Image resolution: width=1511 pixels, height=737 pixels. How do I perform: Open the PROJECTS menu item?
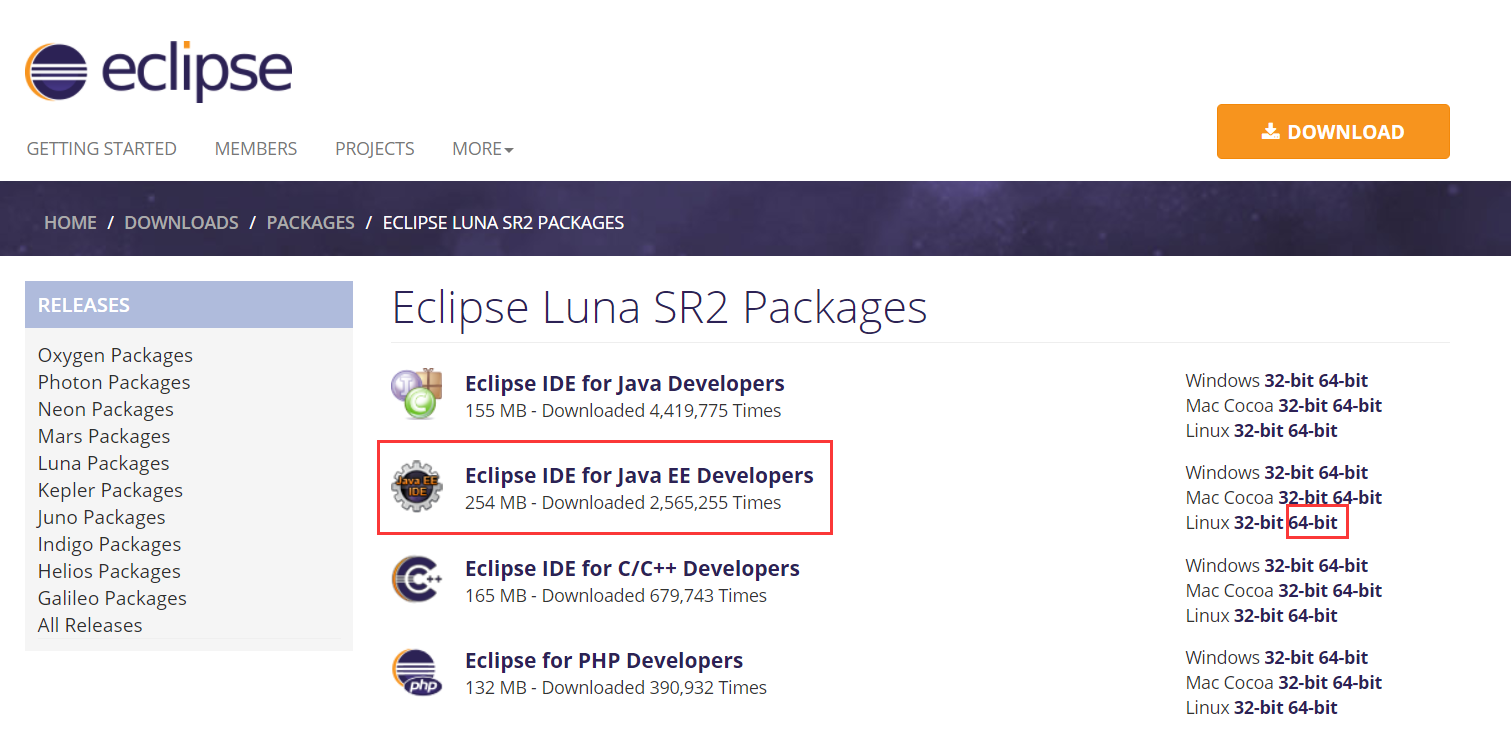[x=374, y=148]
